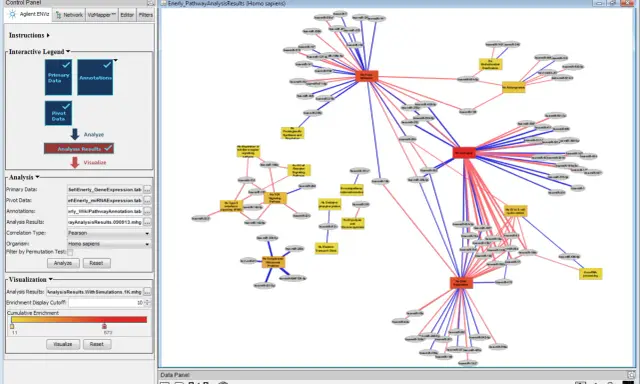Open the Organism dropdown
This screenshot has height=384, width=640.
coord(109,244)
